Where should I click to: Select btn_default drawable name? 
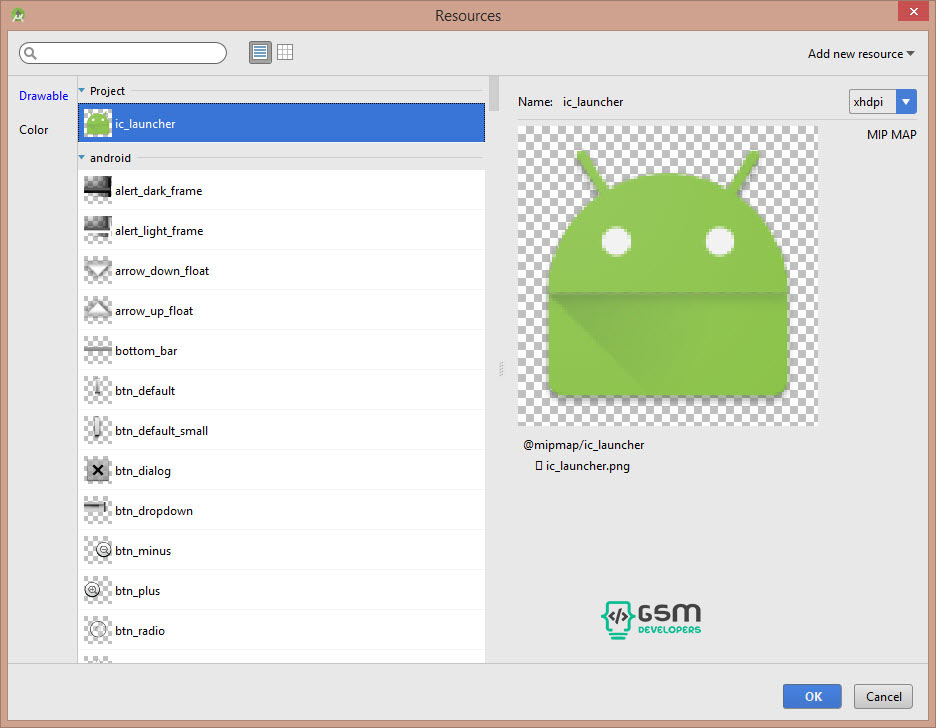point(145,391)
